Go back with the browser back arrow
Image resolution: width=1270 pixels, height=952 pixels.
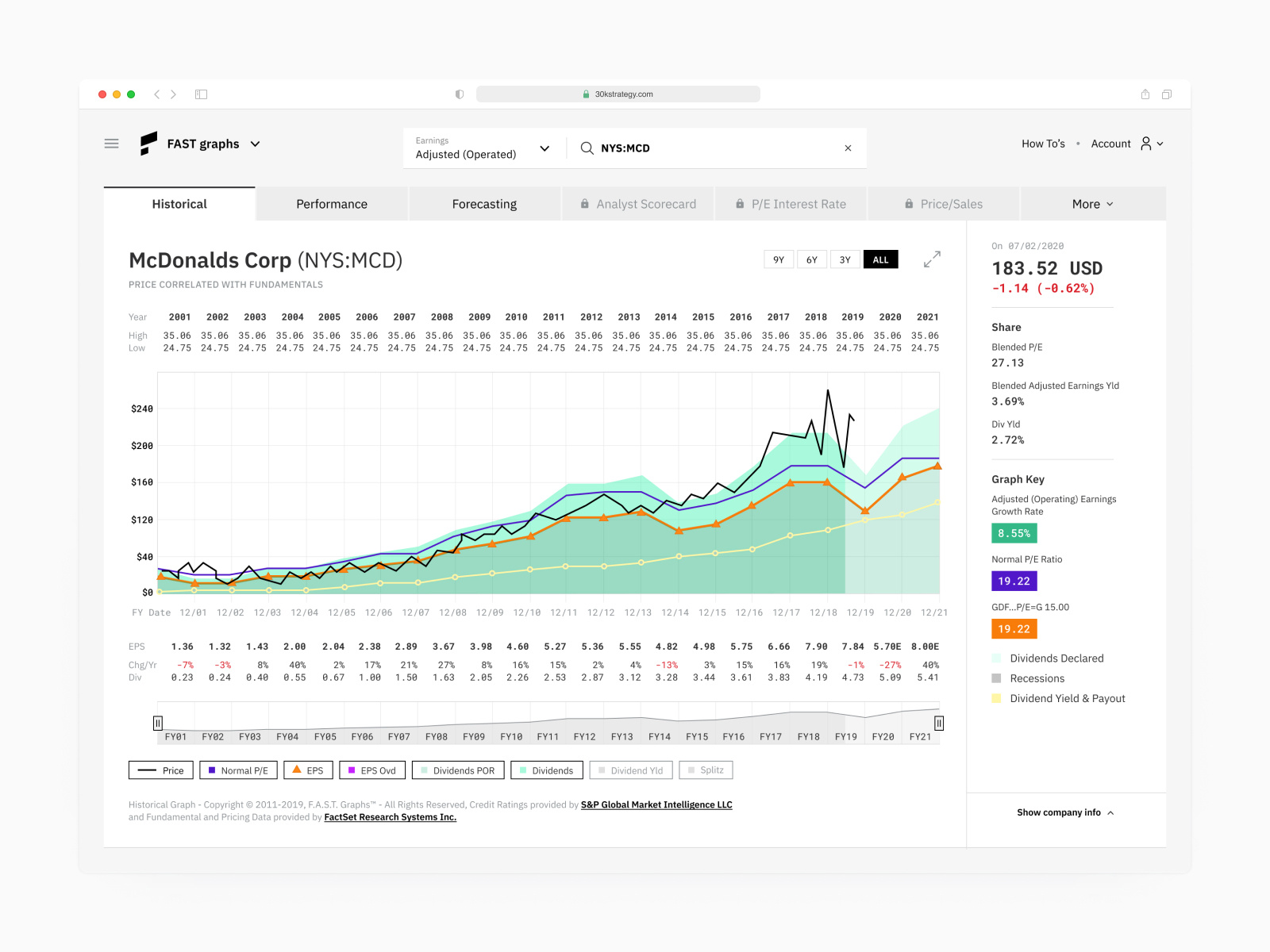[x=157, y=94]
